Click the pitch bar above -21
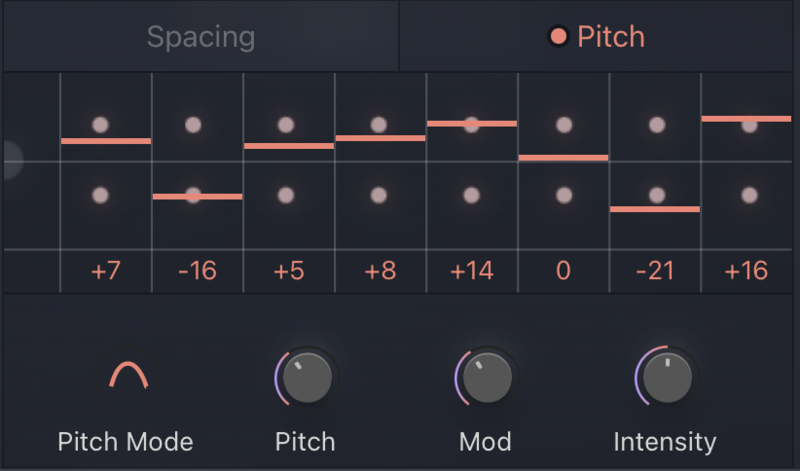The image size is (800, 471). (x=655, y=209)
